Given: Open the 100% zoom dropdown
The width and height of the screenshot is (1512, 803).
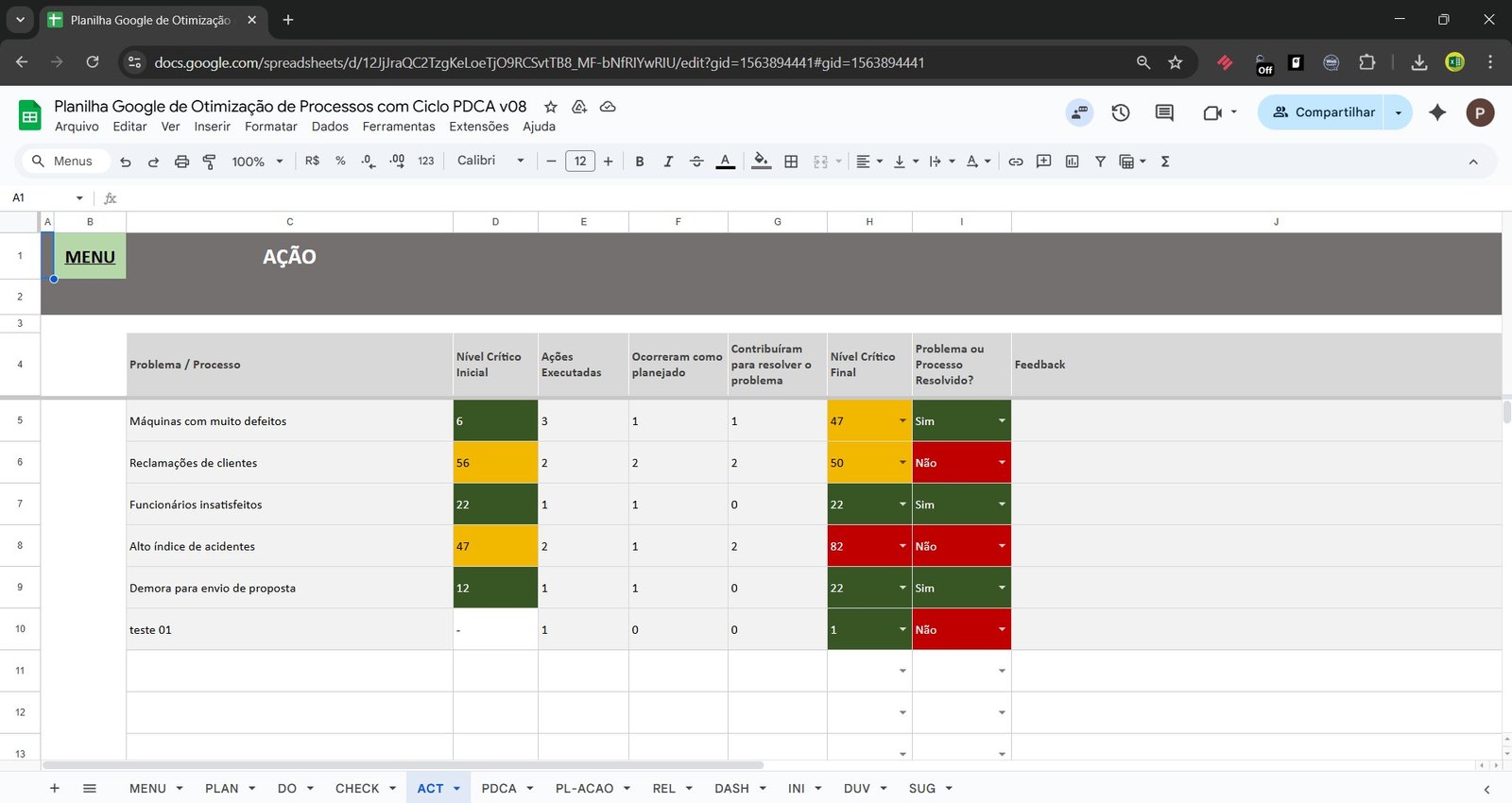Looking at the screenshot, I should [257, 162].
